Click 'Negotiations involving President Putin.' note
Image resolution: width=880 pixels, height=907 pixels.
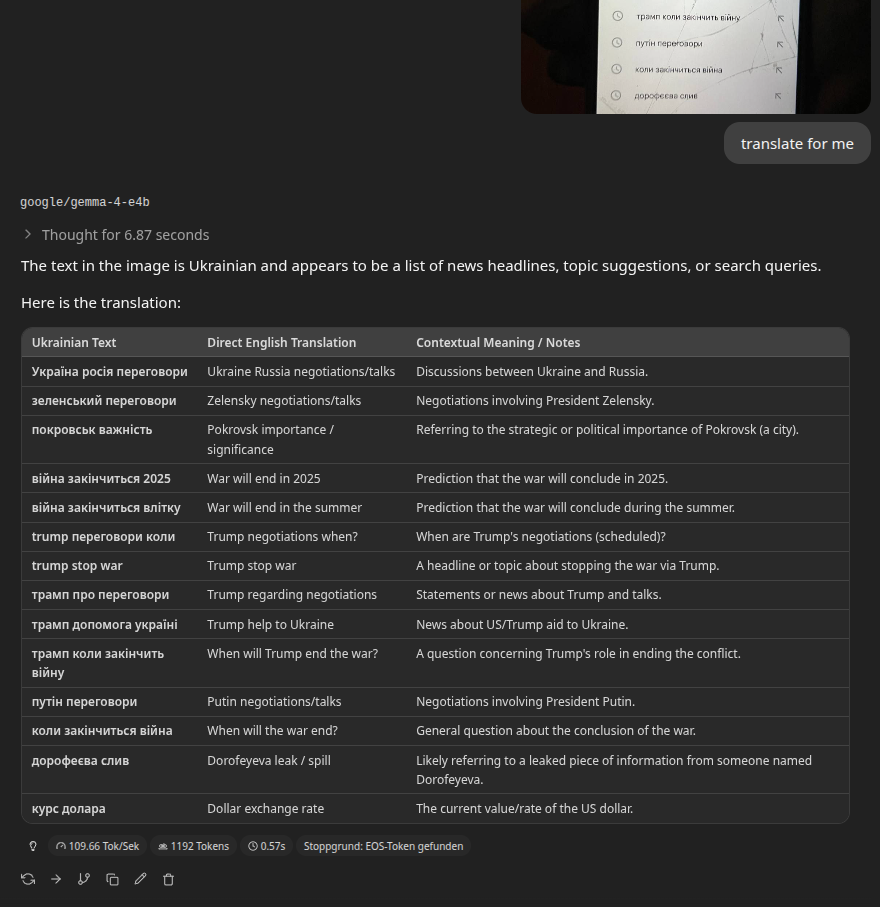pyautogui.click(x=525, y=702)
